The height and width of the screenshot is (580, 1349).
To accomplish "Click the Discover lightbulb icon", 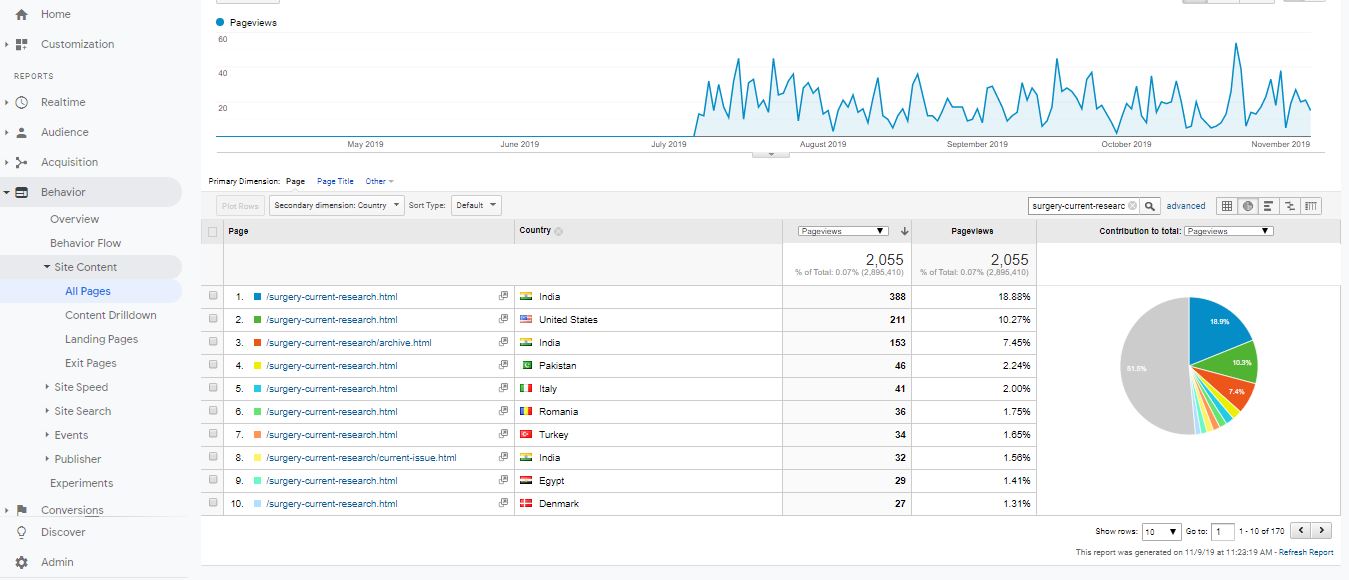I will point(21,532).
